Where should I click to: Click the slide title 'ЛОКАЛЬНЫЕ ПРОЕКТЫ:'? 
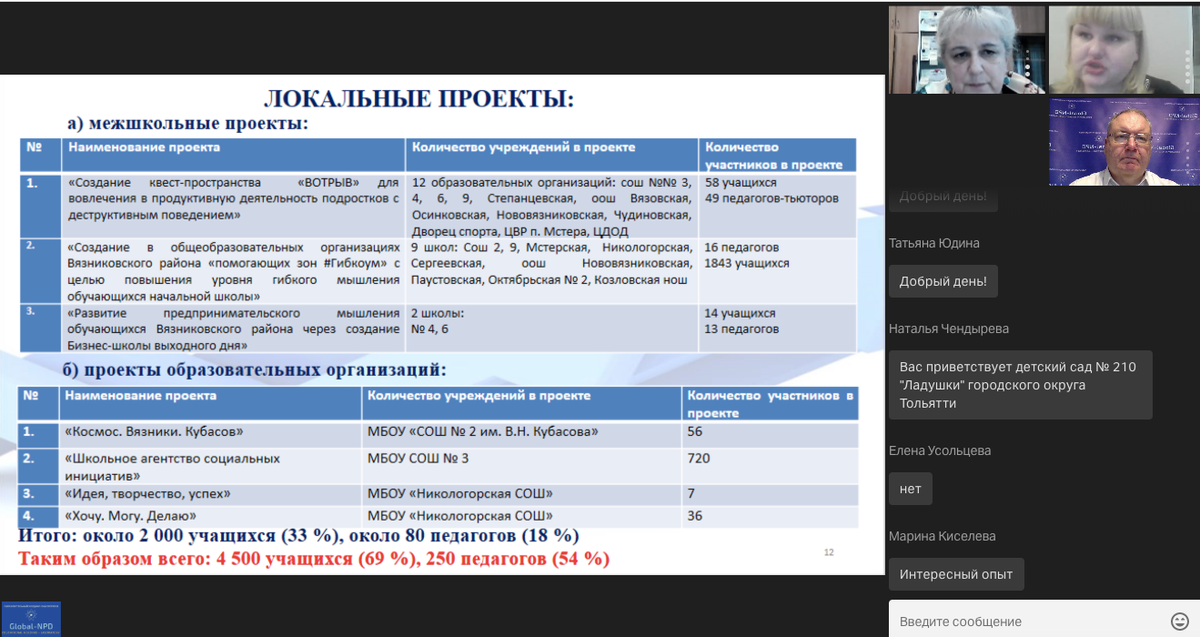pos(419,98)
